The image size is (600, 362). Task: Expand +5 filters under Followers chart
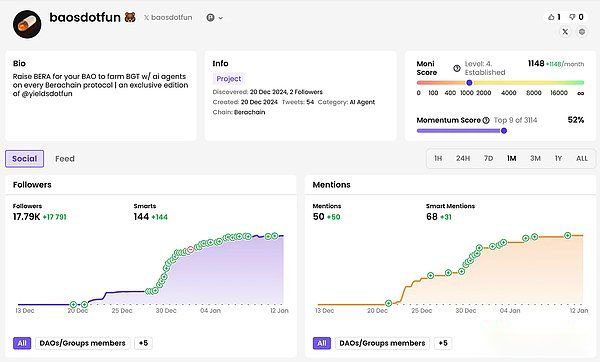pos(143,343)
